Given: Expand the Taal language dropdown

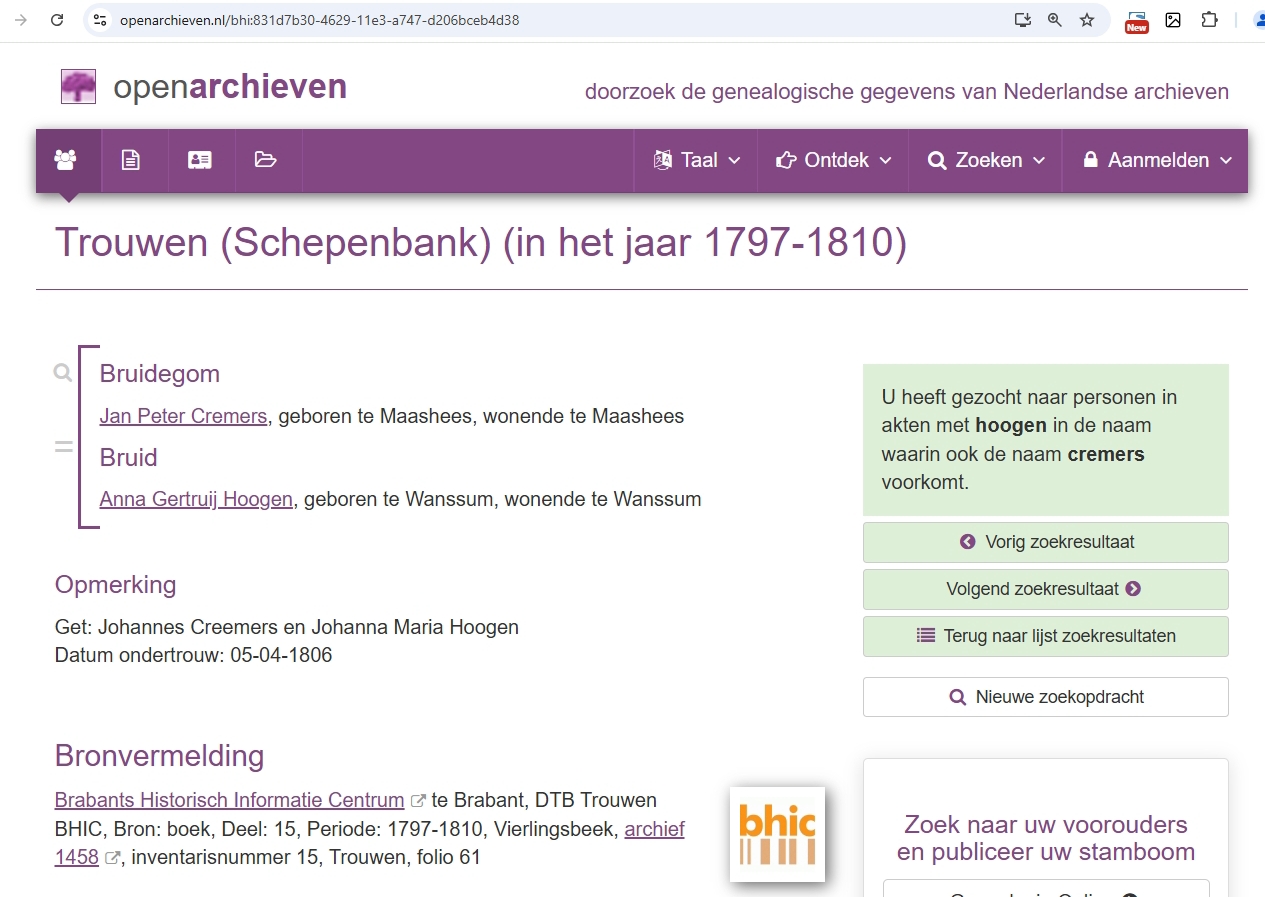Looking at the screenshot, I should click(697, 160).
